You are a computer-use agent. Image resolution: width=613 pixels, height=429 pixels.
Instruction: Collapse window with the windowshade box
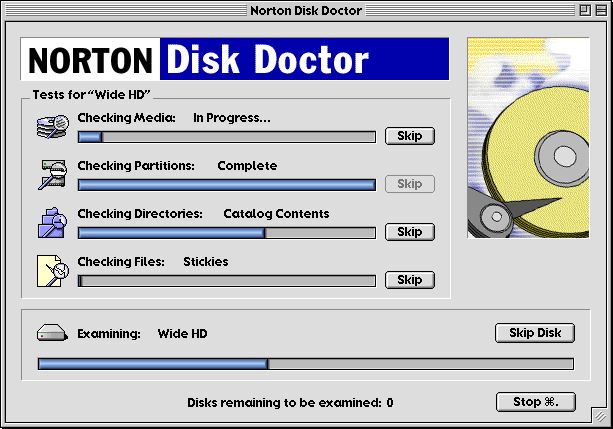601,11
